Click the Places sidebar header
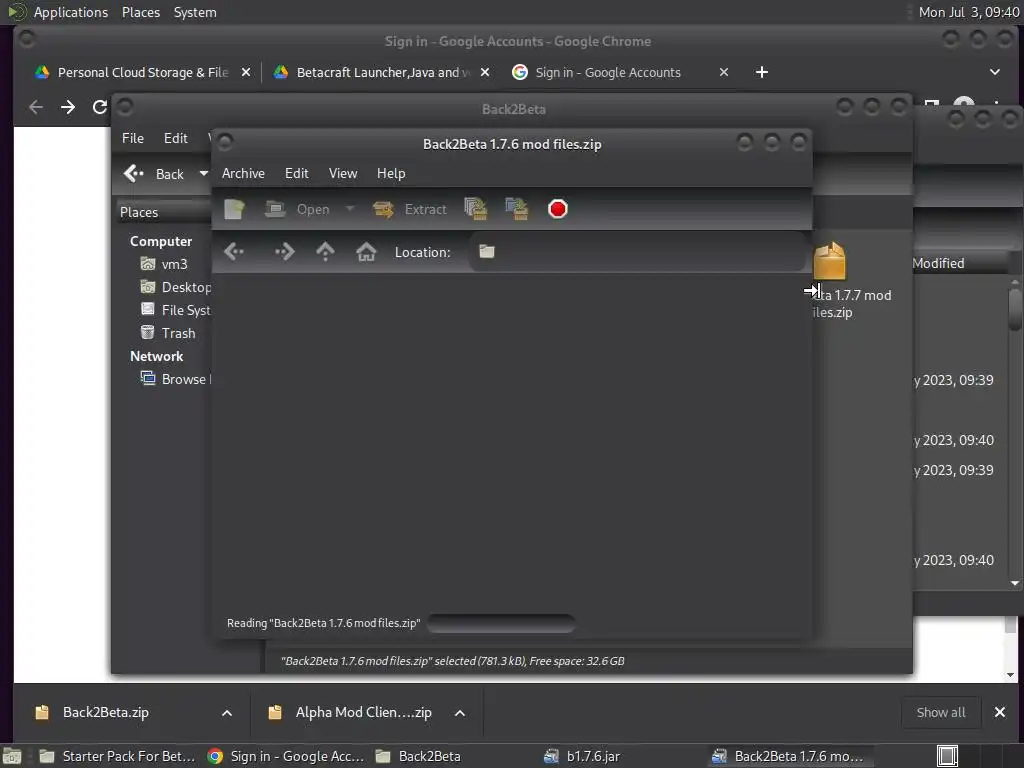The height and width of the screenshot is (768, 1024). tap(165, 212)
